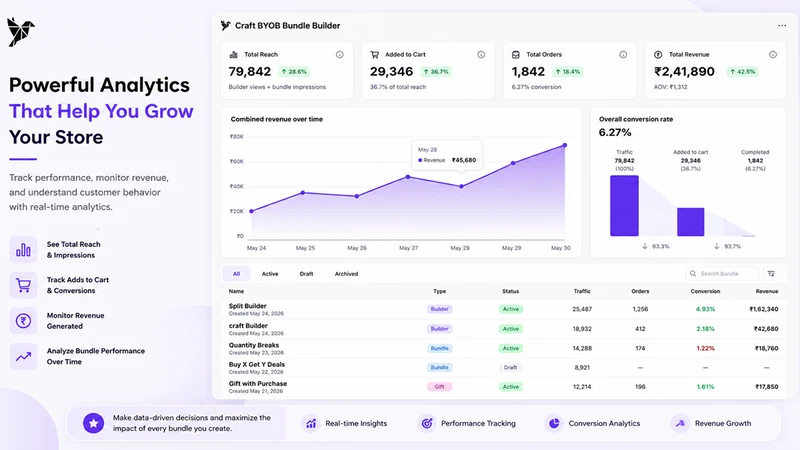The height and width of the screenshot is (450, 800).
Task: Click the bird logo in the Craft BYOB header
Action: pyautogui.click(x=226, y=26)
